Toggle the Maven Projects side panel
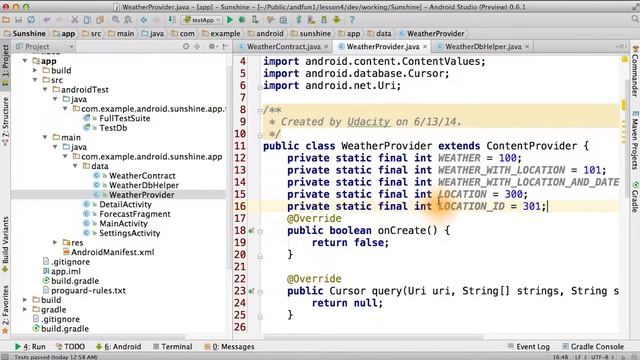 pyautogui.click(x=635, y=140)
